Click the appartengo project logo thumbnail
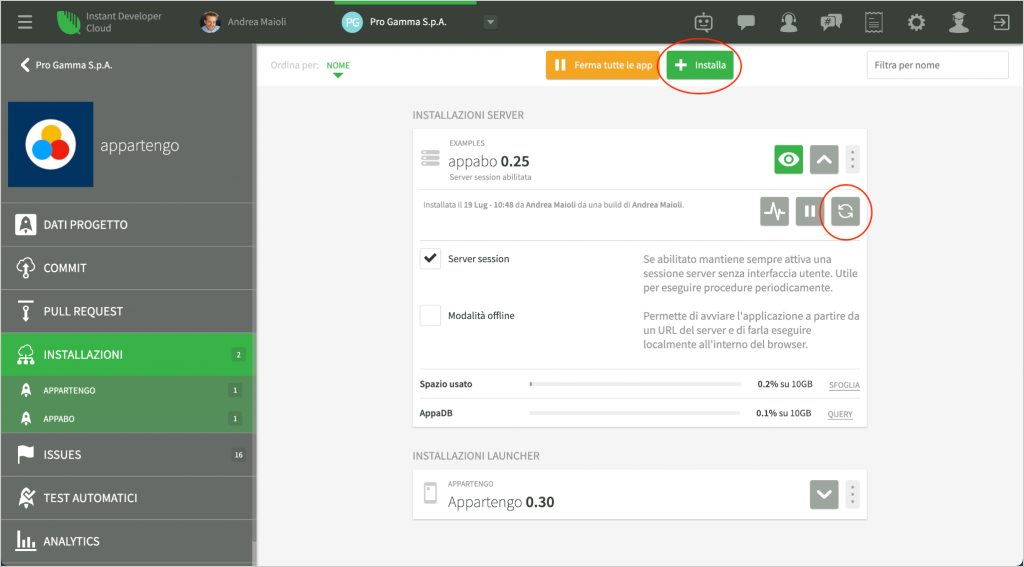Viewport: 1024px width, 567px height. (50, 144)
